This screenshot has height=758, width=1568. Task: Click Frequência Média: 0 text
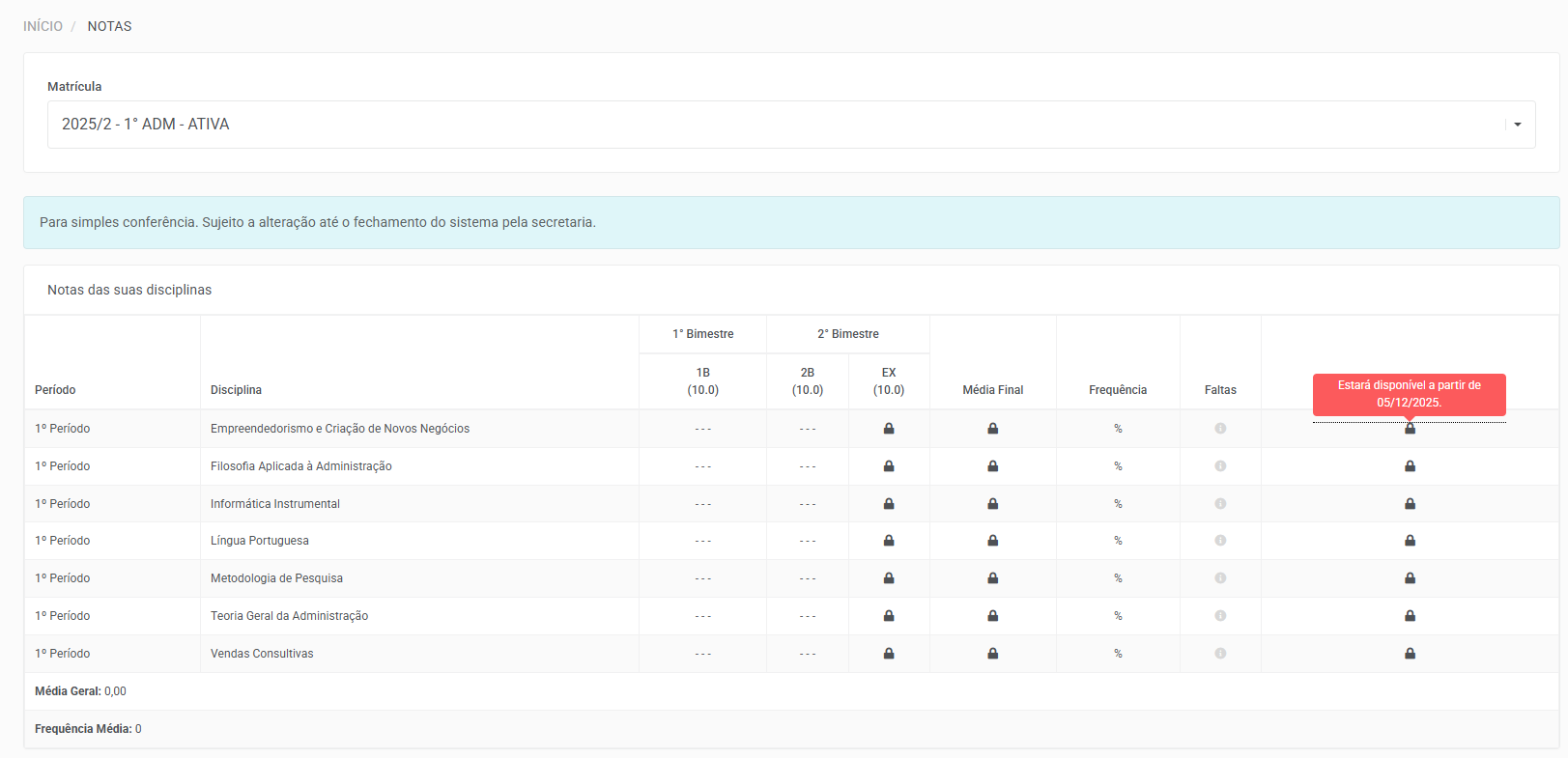[88, 729]
